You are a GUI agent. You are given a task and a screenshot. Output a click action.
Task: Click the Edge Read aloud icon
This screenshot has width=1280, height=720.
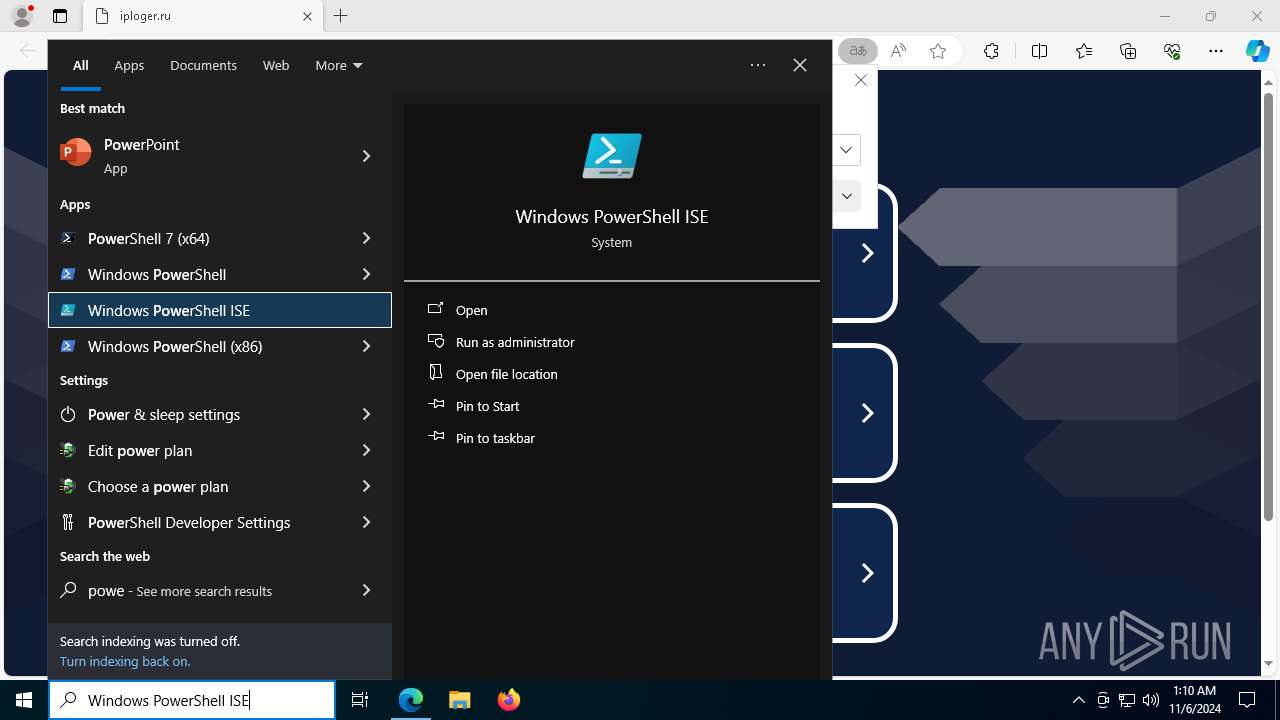click(x=898, y=51)
